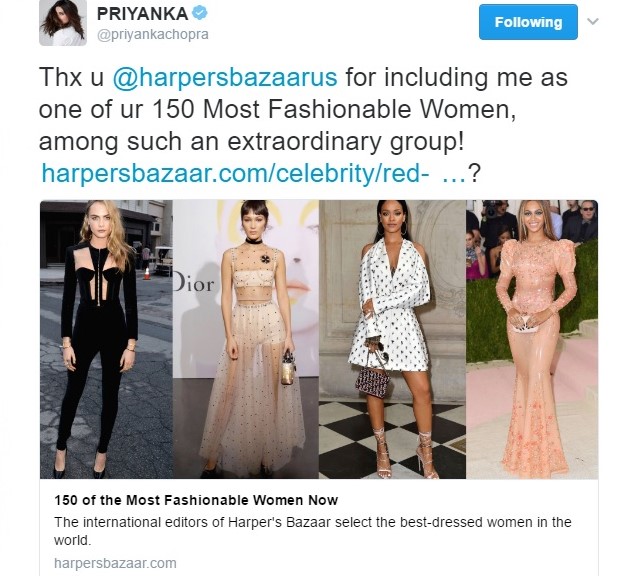Click the card description about international editors
The image size is (631, 576).
point(313,531)
